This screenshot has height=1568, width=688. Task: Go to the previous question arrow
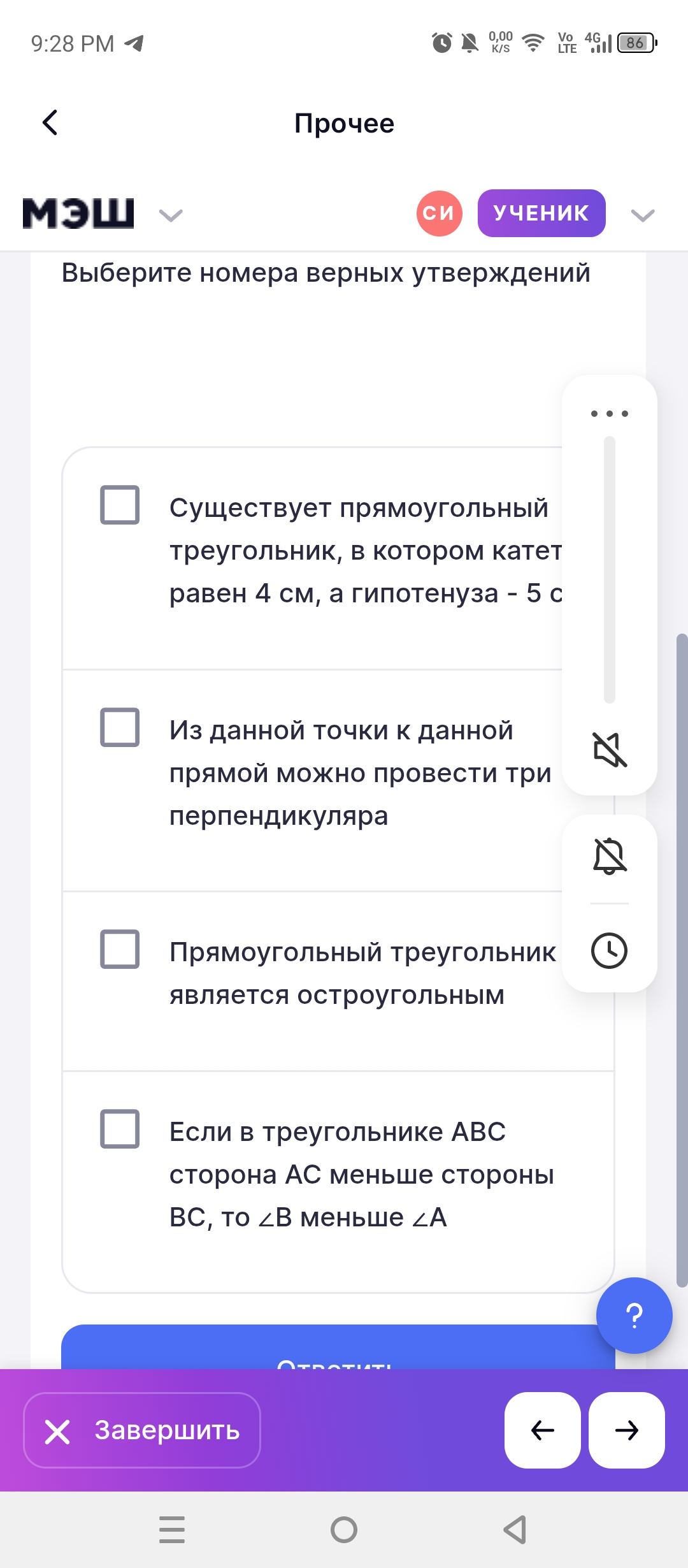click(x=543, y=1430)
